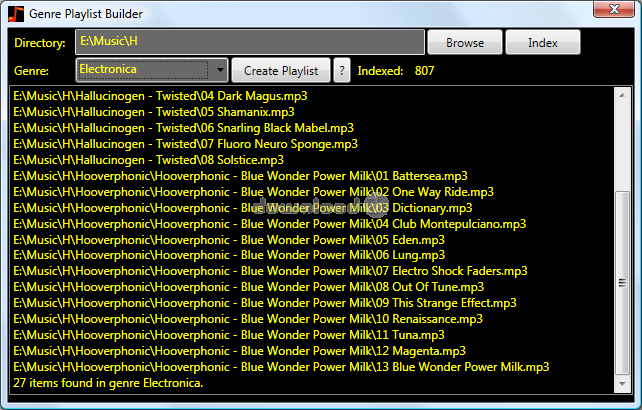
Task: Select the 08 Solstice.mp3 entry
Action: click(x=148, y=160)
